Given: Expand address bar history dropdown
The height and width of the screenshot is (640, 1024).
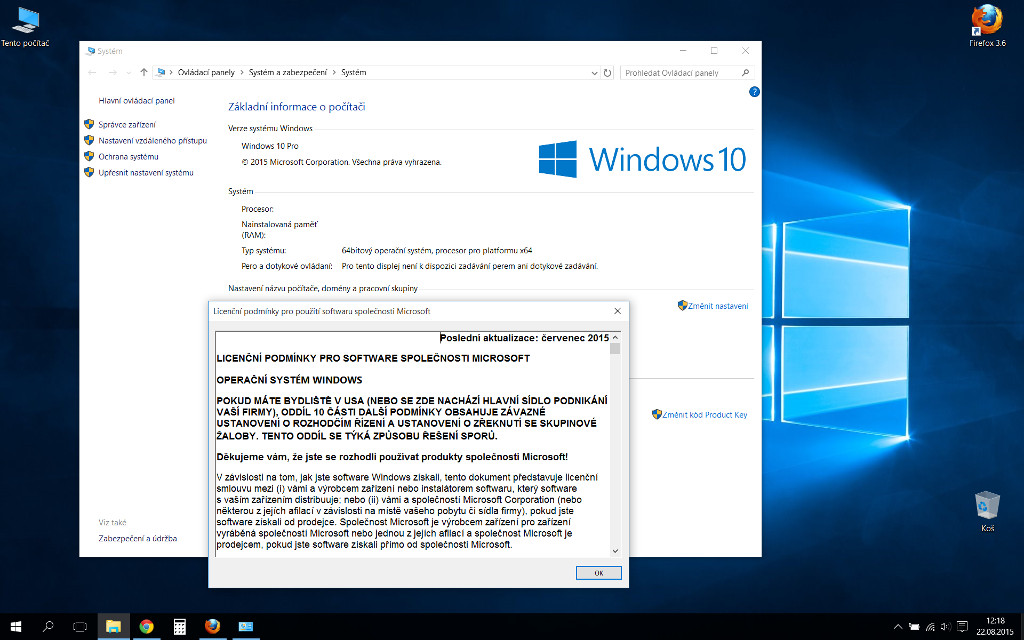Looking at the screenshot, I should click(594, 73).
